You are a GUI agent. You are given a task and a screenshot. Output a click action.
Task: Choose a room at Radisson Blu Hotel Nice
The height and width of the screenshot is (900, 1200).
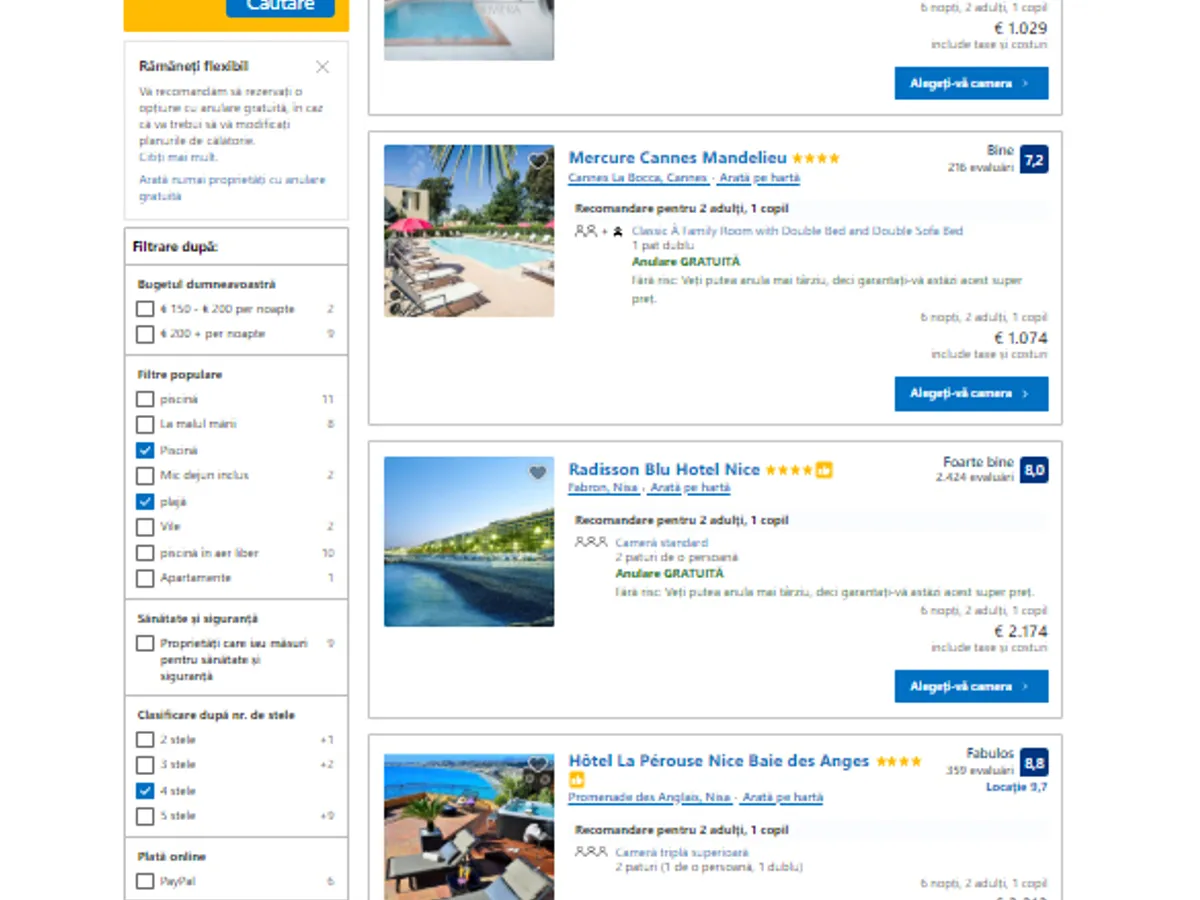971,687
